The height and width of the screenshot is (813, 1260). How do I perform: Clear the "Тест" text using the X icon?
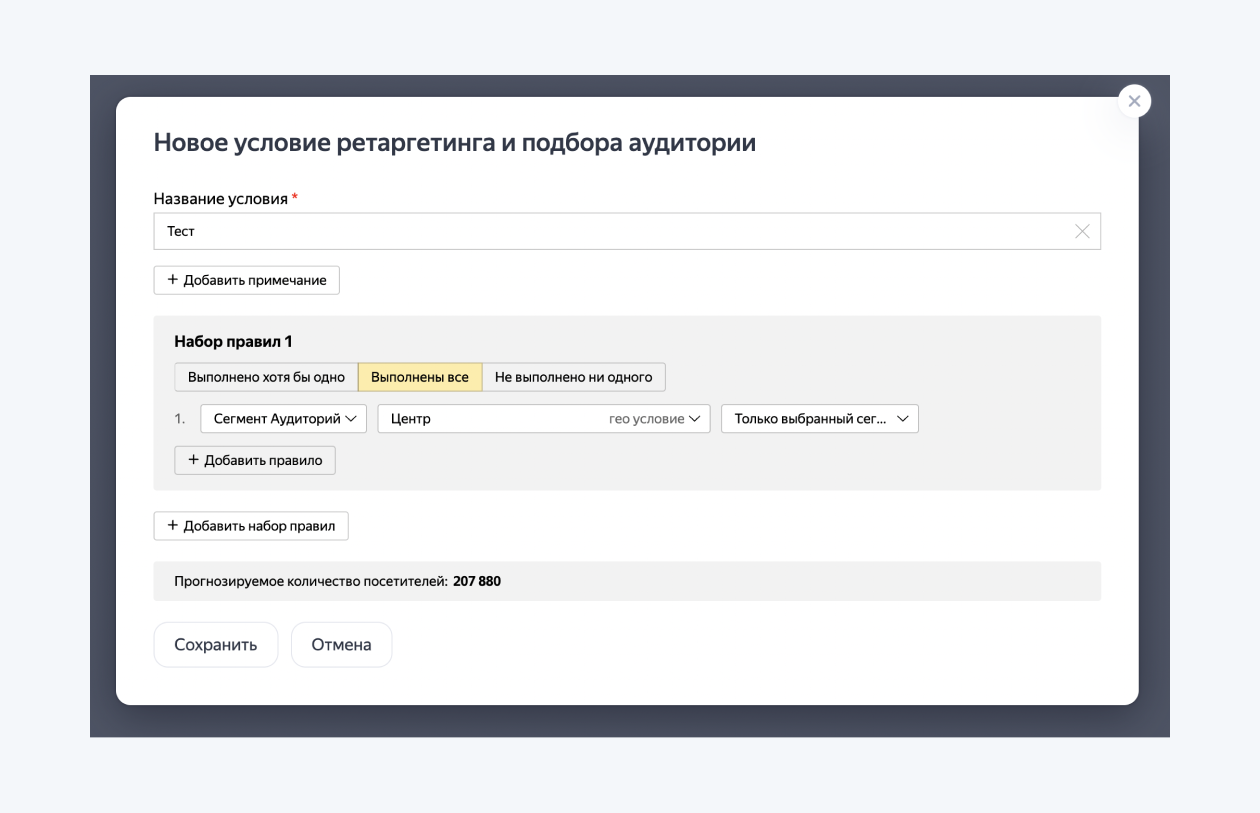tap(1082, 231)
